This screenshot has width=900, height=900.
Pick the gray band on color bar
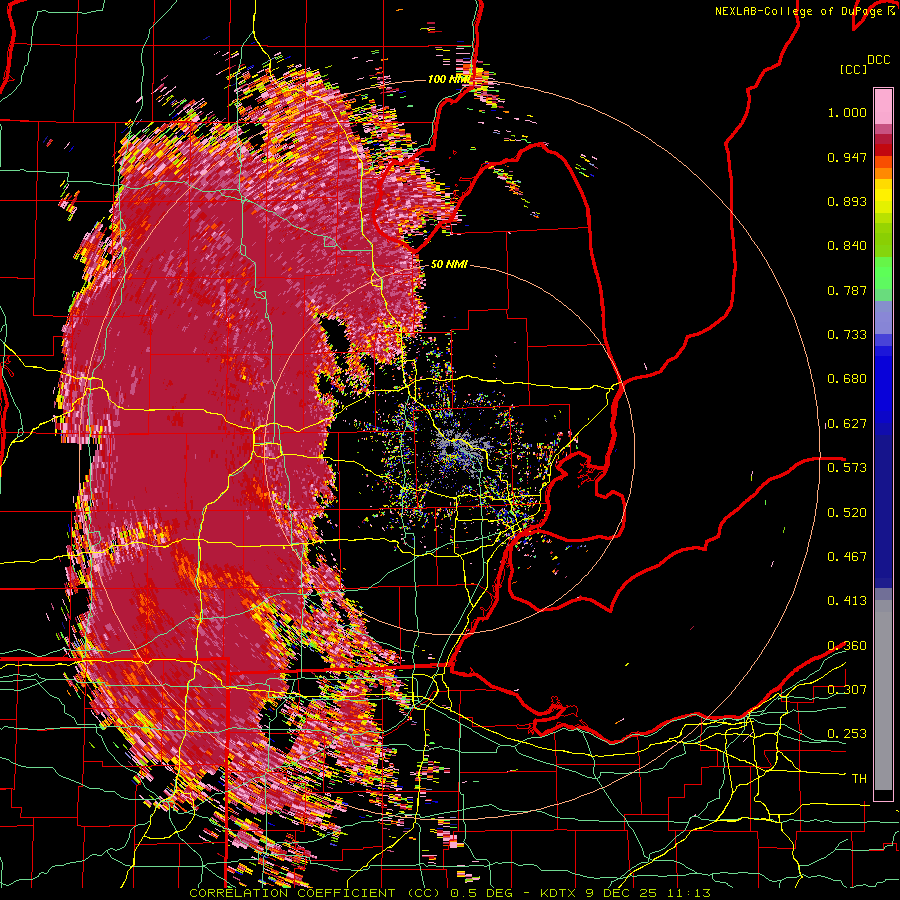pyautogui.click(x=883, y=695)
